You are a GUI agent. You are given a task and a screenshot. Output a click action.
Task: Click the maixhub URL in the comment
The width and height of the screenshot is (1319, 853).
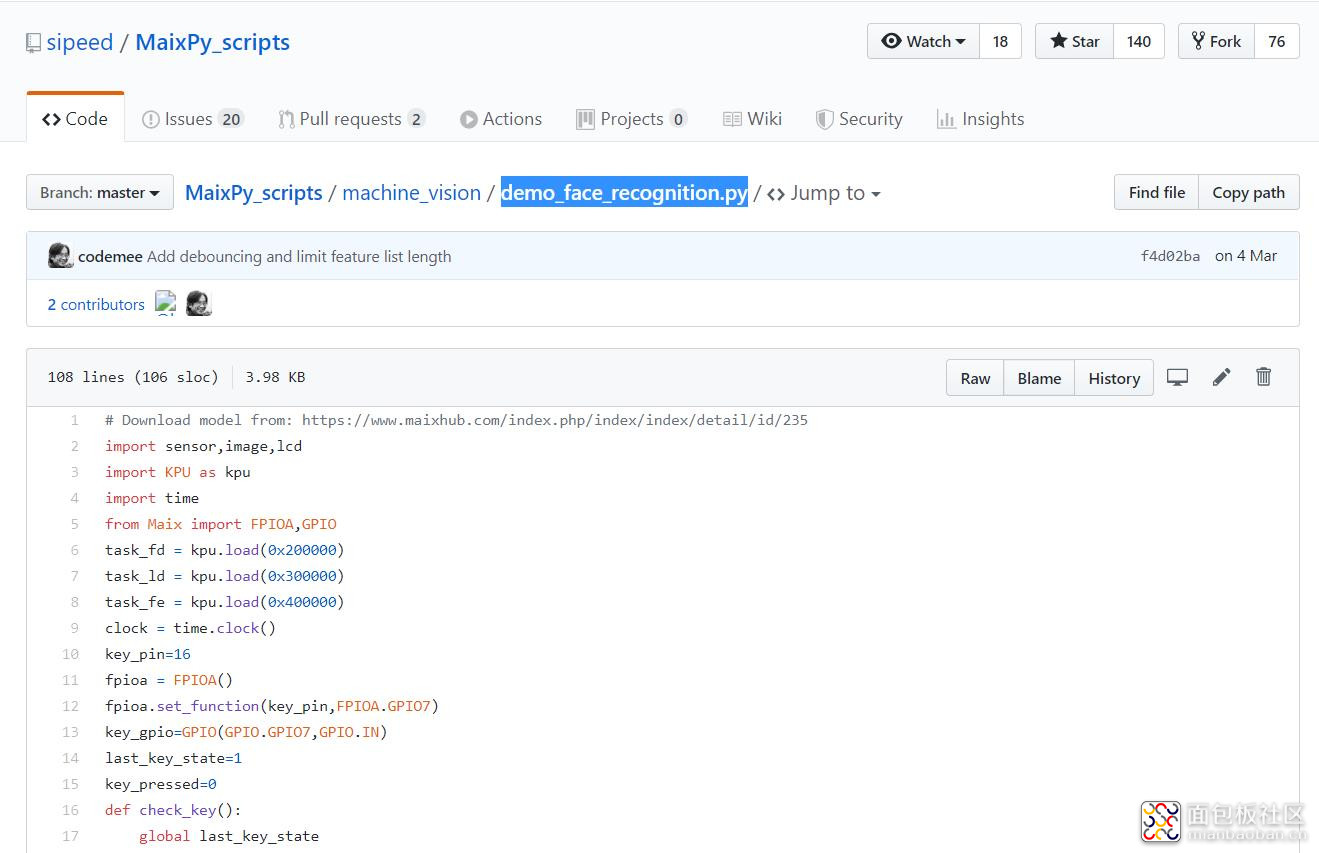pos(554,420)
